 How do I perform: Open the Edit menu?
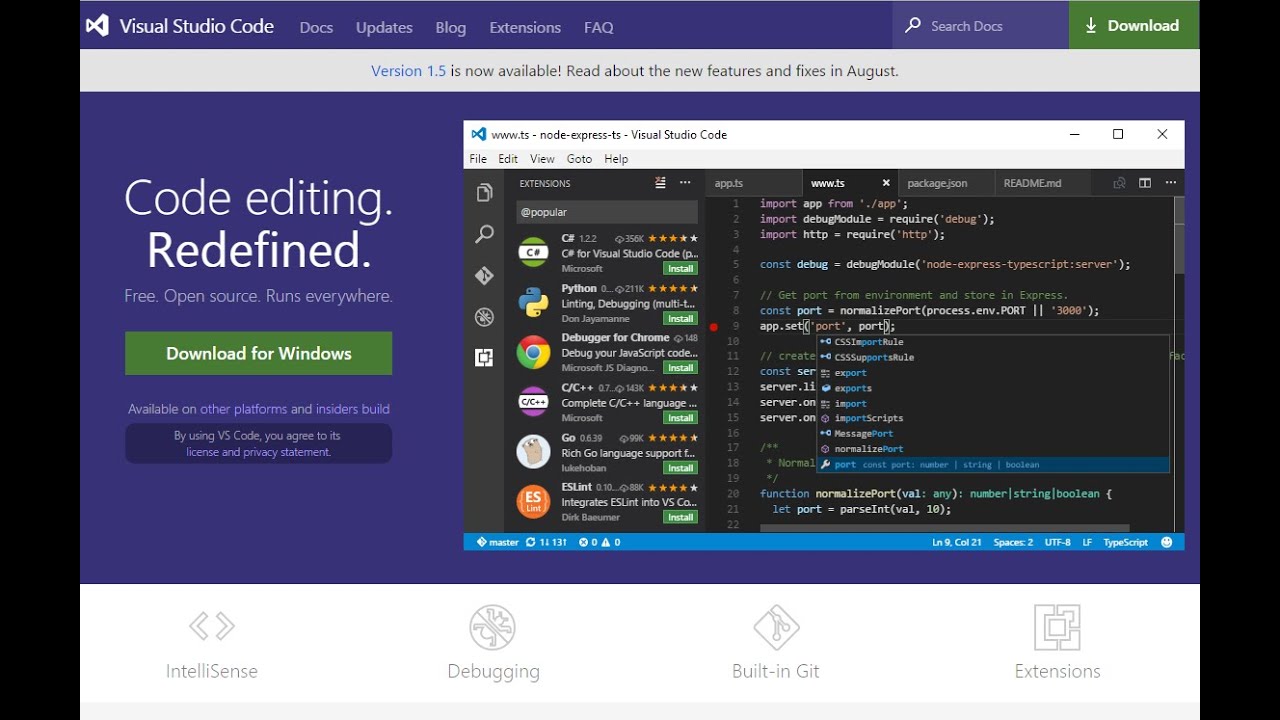click(508, 159)
